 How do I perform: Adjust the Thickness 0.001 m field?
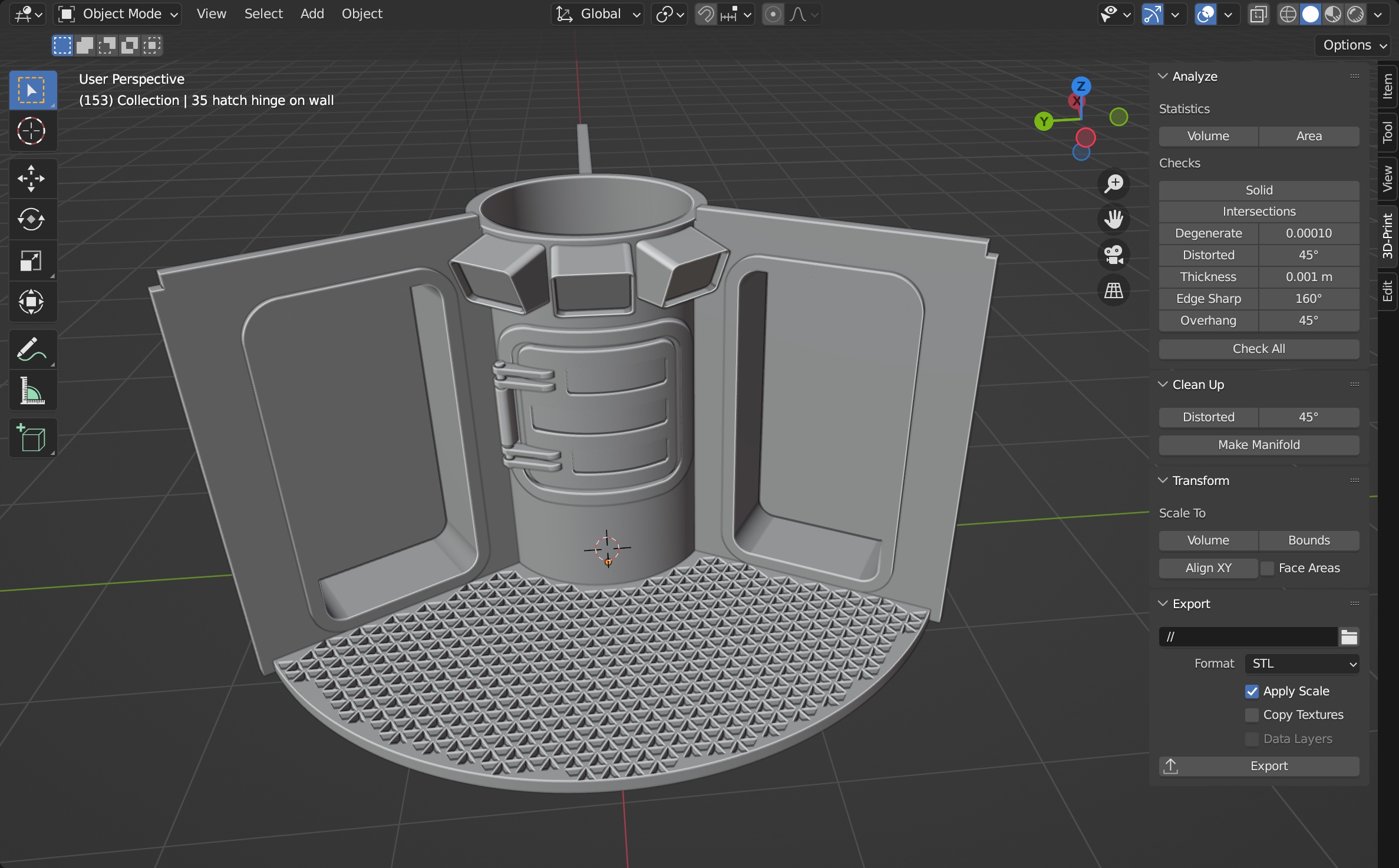(x=1309, y=277)
